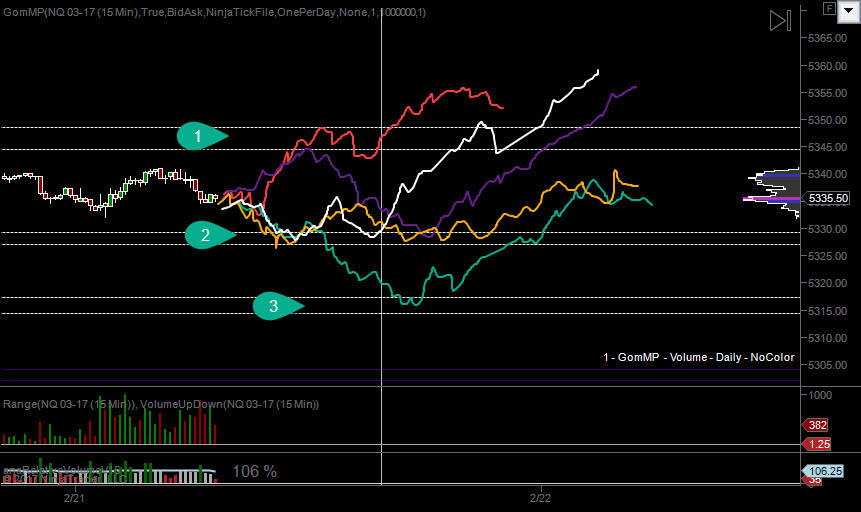Screen dimensions: 861x512
Task: Click the volume profile histogram near 5340
Action: click(773, 192)
